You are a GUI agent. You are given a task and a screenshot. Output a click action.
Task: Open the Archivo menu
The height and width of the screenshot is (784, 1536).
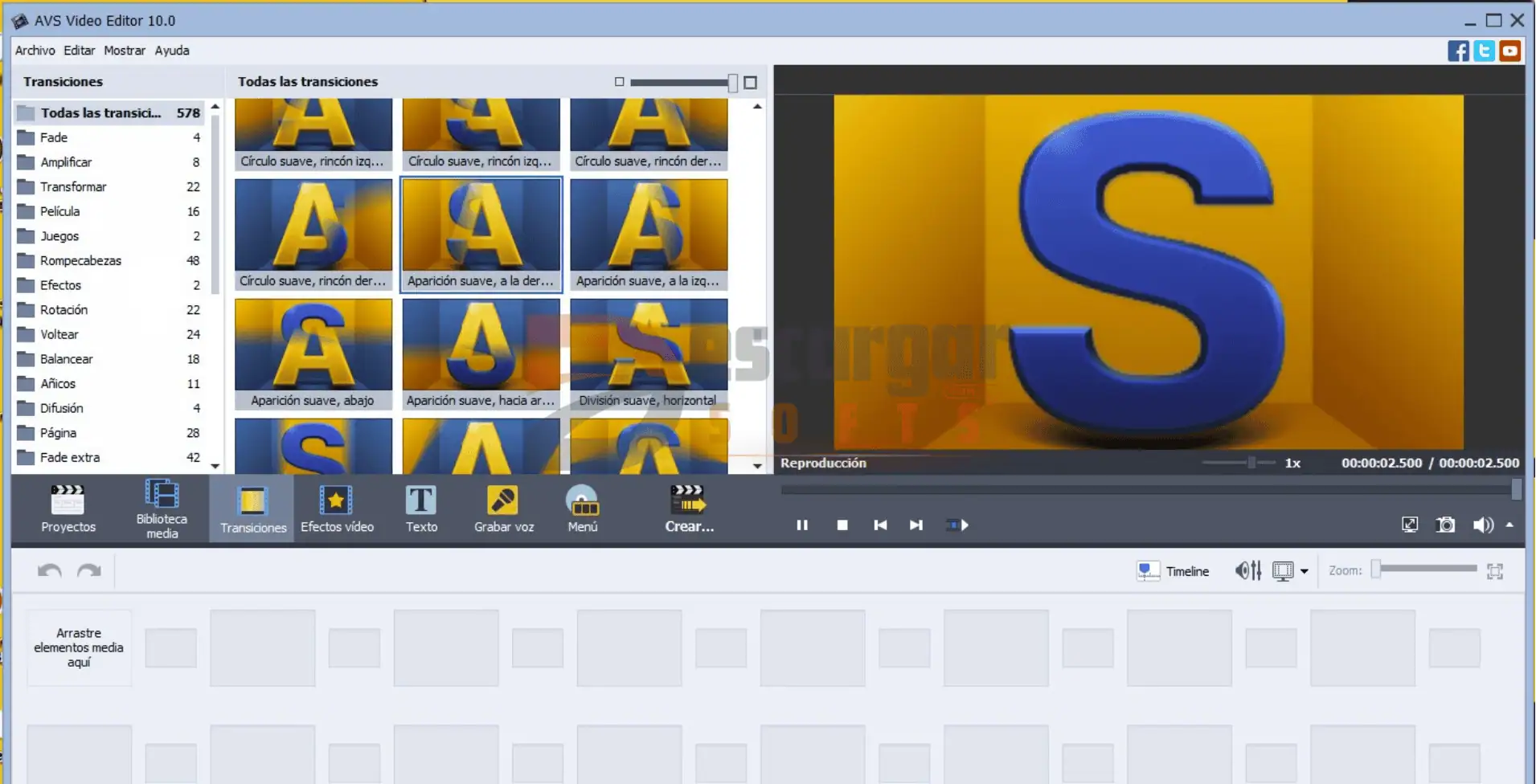pyautogui.click(x=35, y=51)
